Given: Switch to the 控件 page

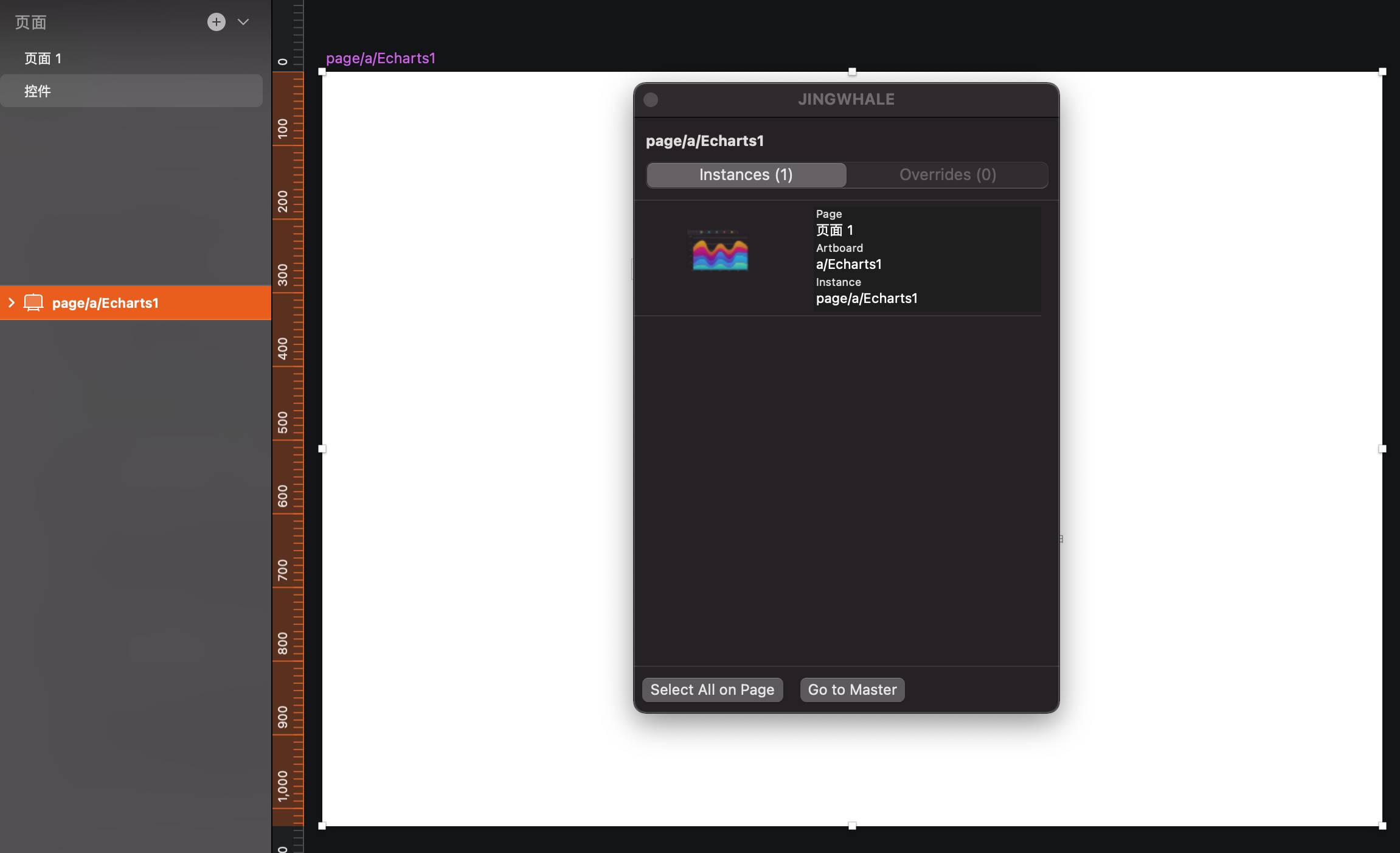Looking at the screenshot, I should pyautogui.click(x=38, y=91).
